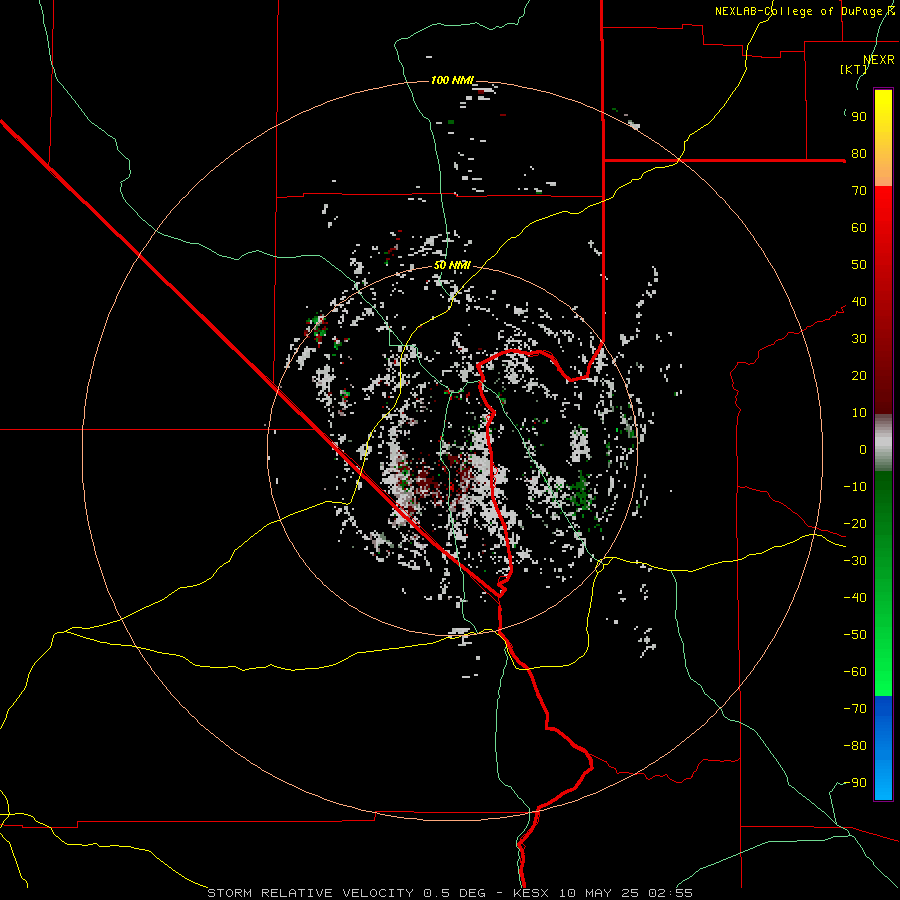Click the -40 scale value
The width and height of the screenshot is (900, 900).
(x=855, y=598)
